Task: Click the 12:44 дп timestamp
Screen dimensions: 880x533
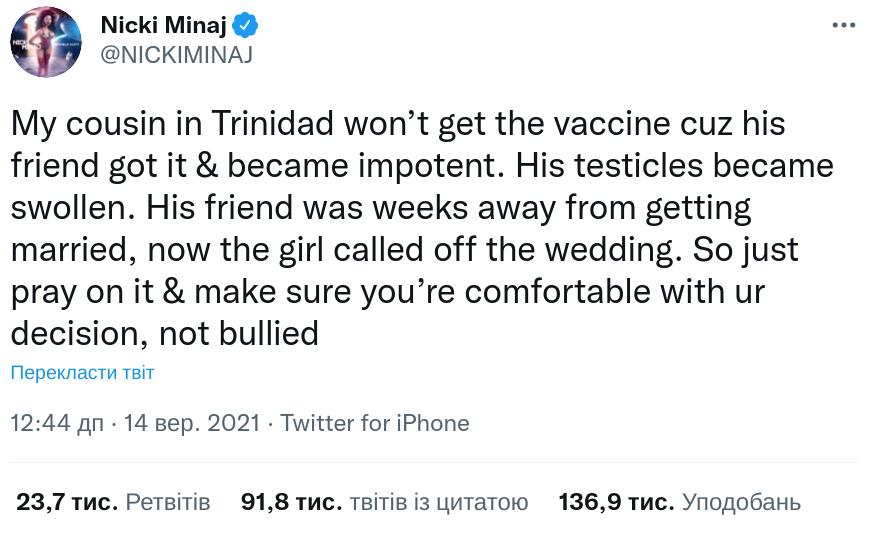Action: pyautogui.click(x=57, y=423)
